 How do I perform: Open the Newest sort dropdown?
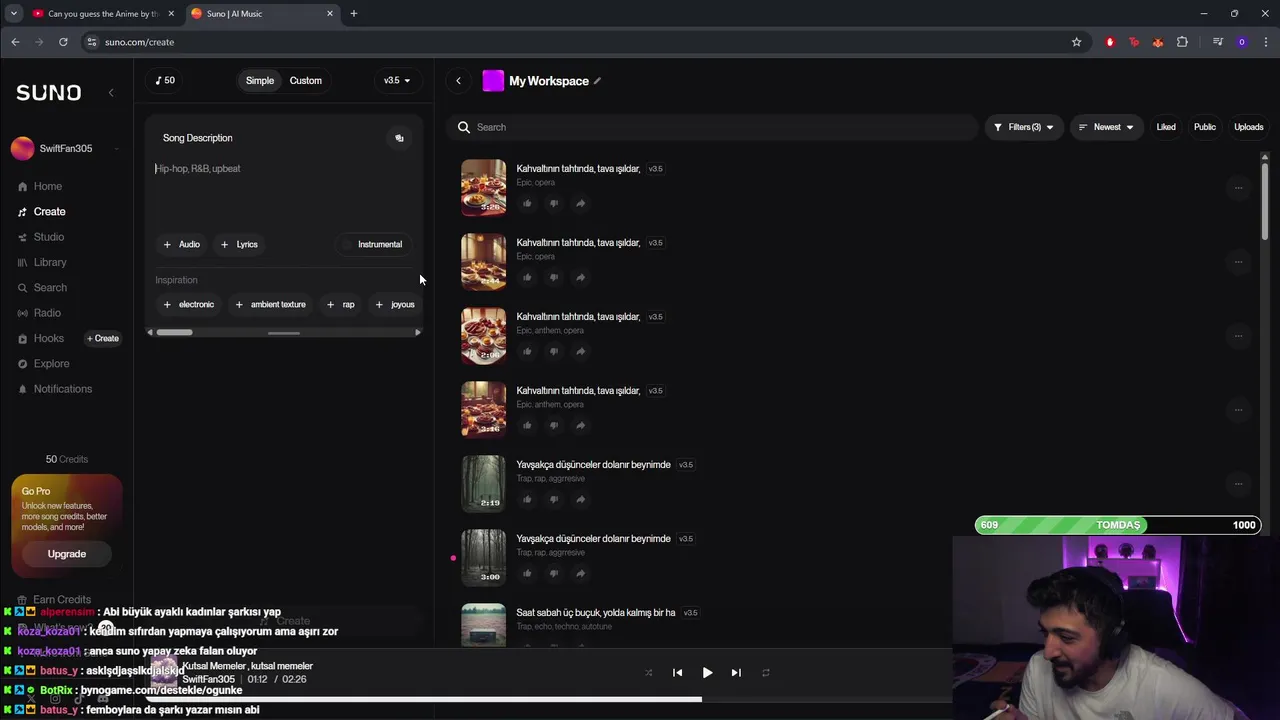click(1106, 127)
